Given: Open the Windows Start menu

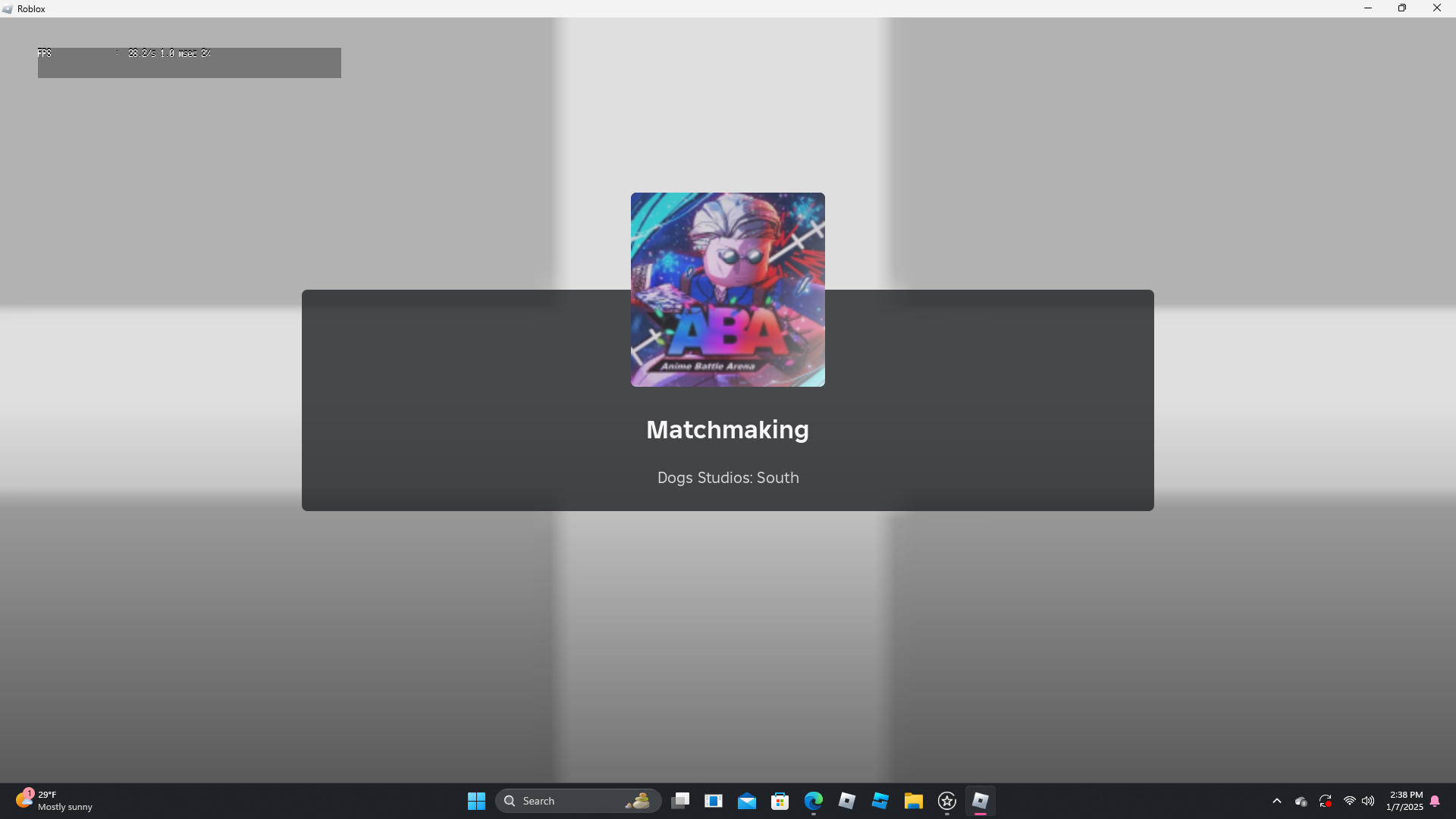Looking at the screenshot, I should [x=476, y=801].
